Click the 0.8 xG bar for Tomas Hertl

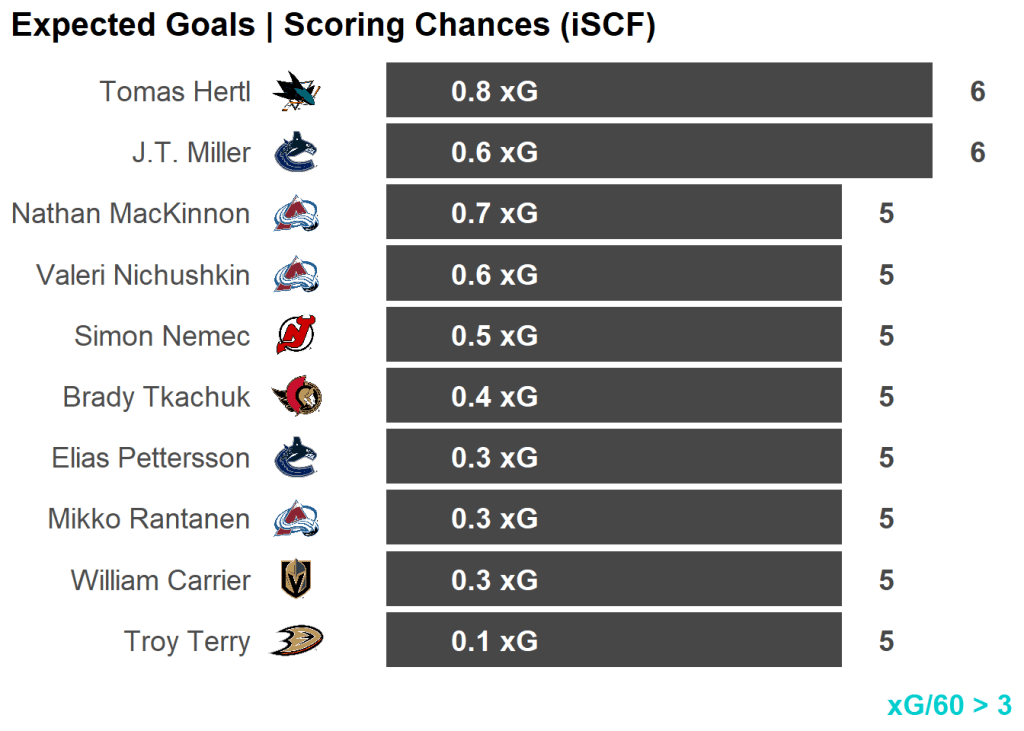[x=659, y=91]
